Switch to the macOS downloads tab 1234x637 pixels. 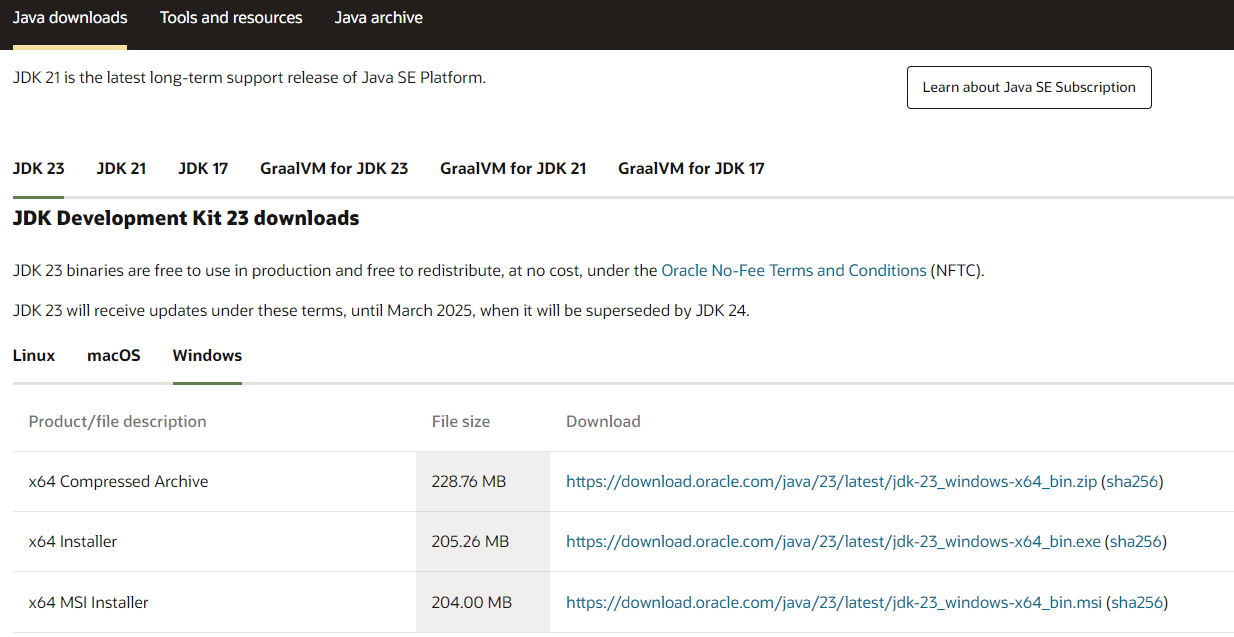pos(114,356)
